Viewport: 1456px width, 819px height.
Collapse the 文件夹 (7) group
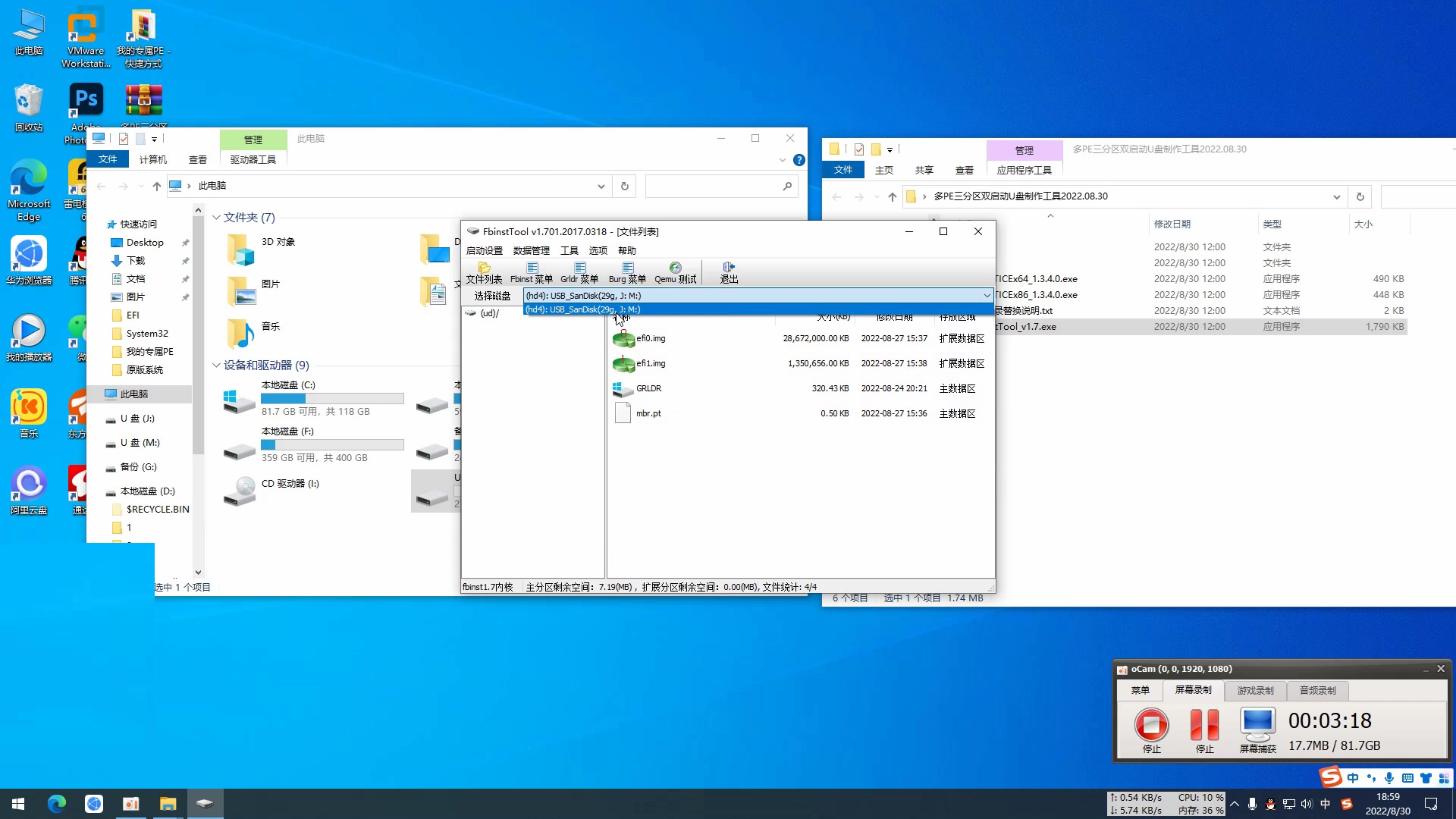[216, 218]
